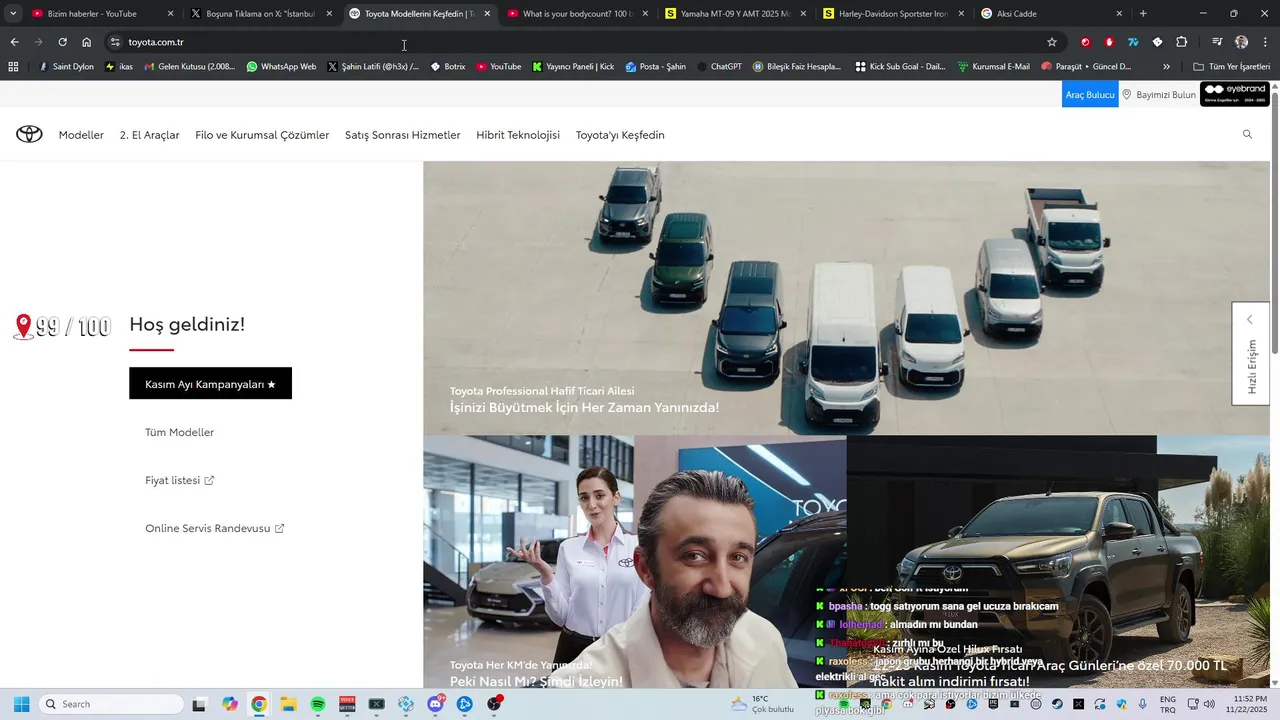
Task: Open Filo ve Kurumsal Çözümler menu
Action: pos(262,135)
